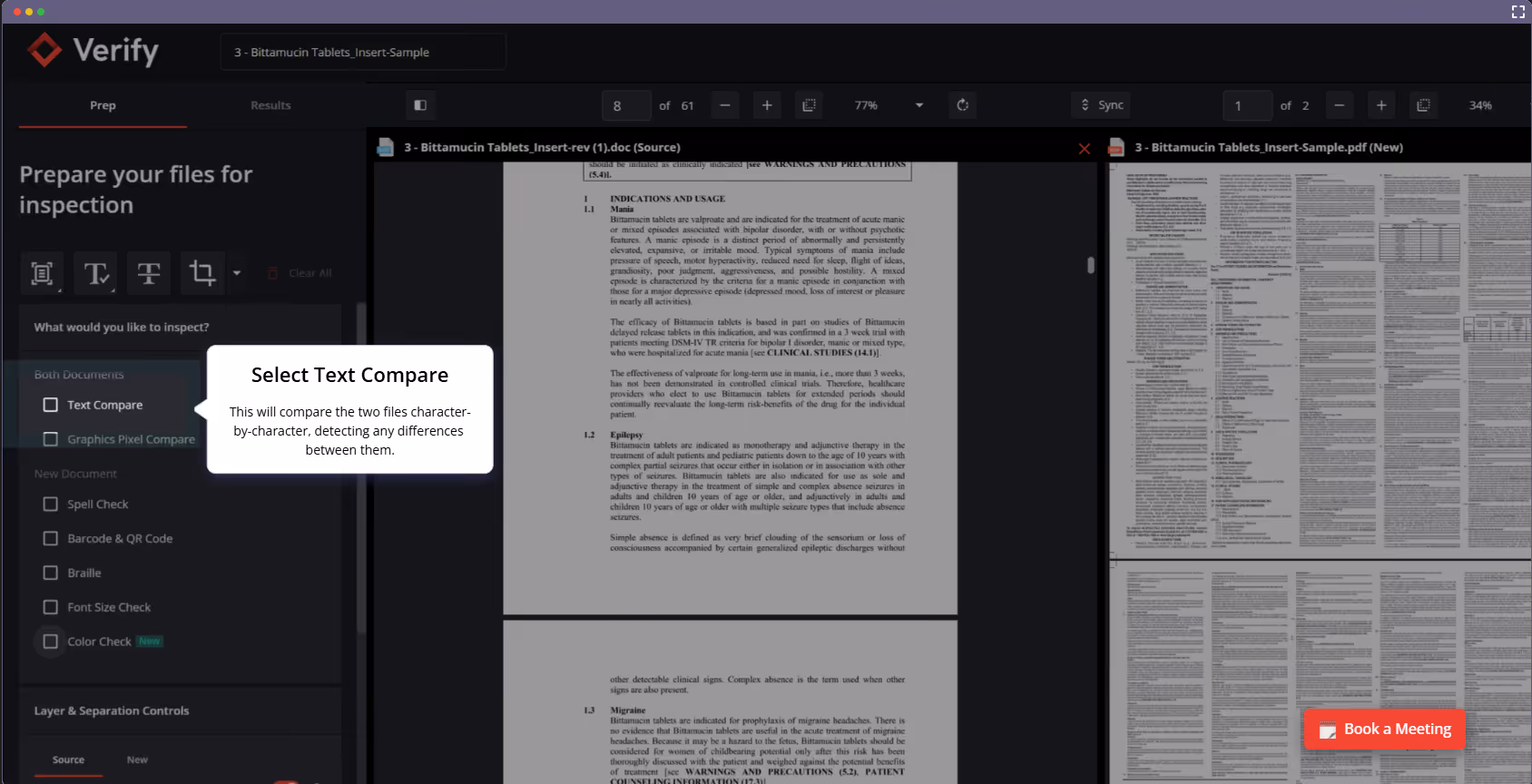Click source page number field showing 8

click(x=626, y=105)
